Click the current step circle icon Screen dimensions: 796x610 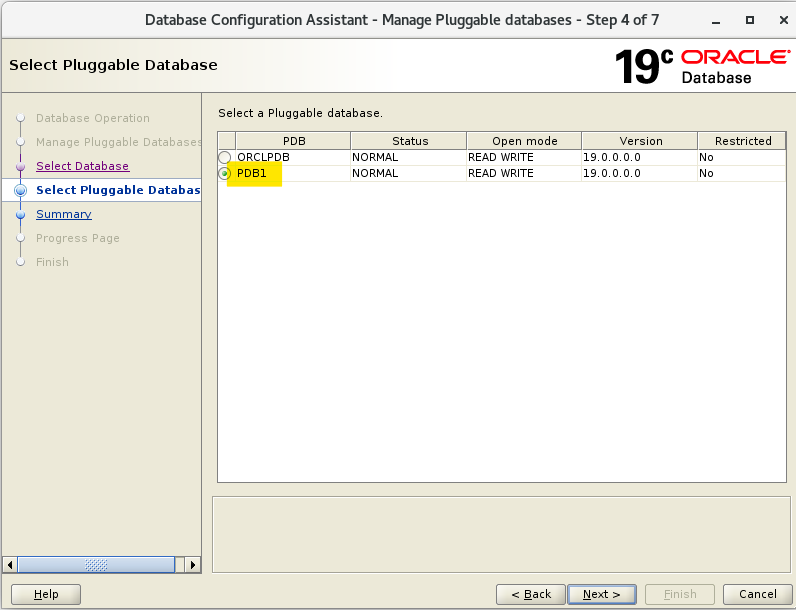point(20,190)
